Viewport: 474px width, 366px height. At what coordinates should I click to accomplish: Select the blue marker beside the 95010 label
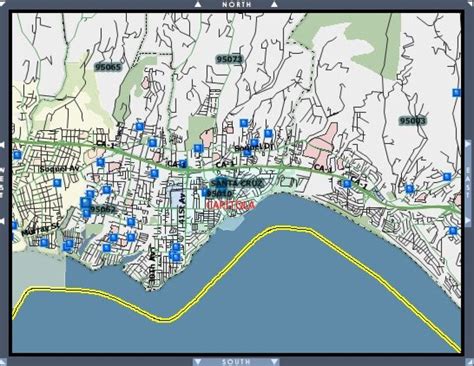[205, 192]
